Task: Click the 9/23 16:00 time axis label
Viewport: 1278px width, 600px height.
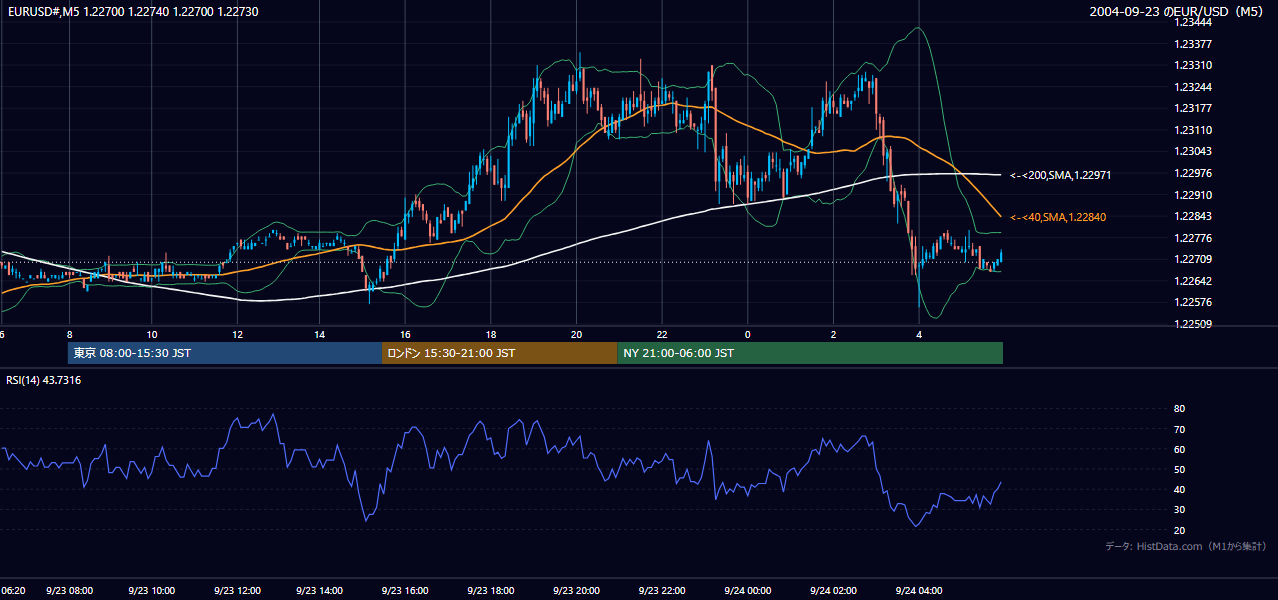Action: pos(406,591)
